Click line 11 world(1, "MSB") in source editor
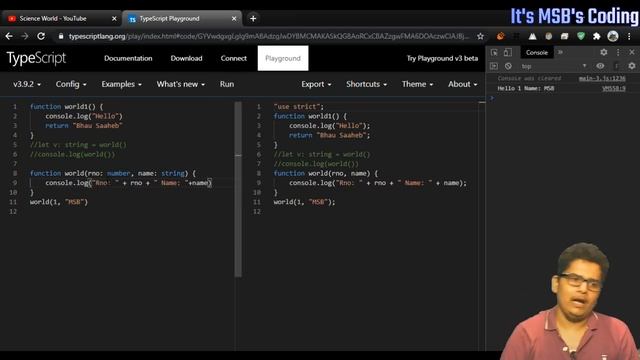The height and width of the screenshot is (360, 640). [58, 202]
